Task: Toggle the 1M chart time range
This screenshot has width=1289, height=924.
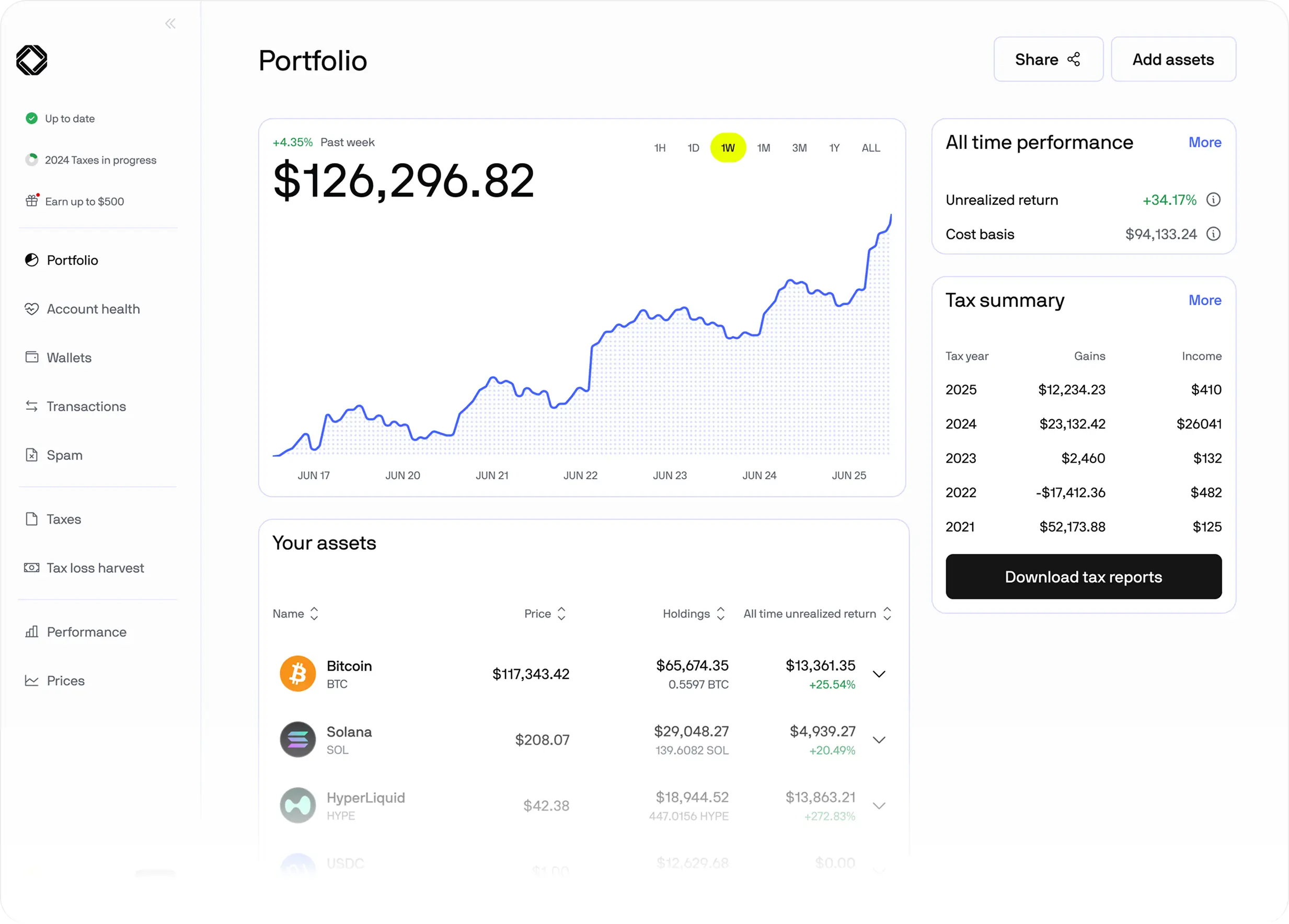Action: point(763,147)
